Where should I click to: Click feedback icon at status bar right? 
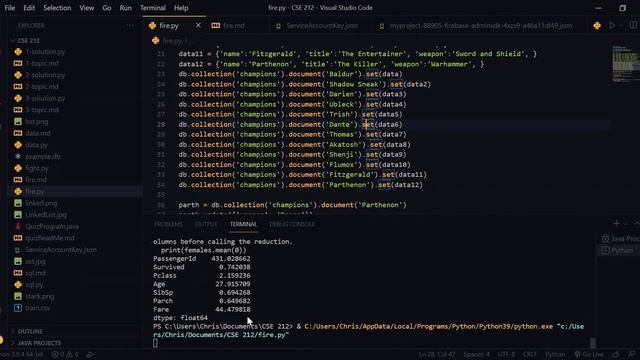(x=616, y=354)
